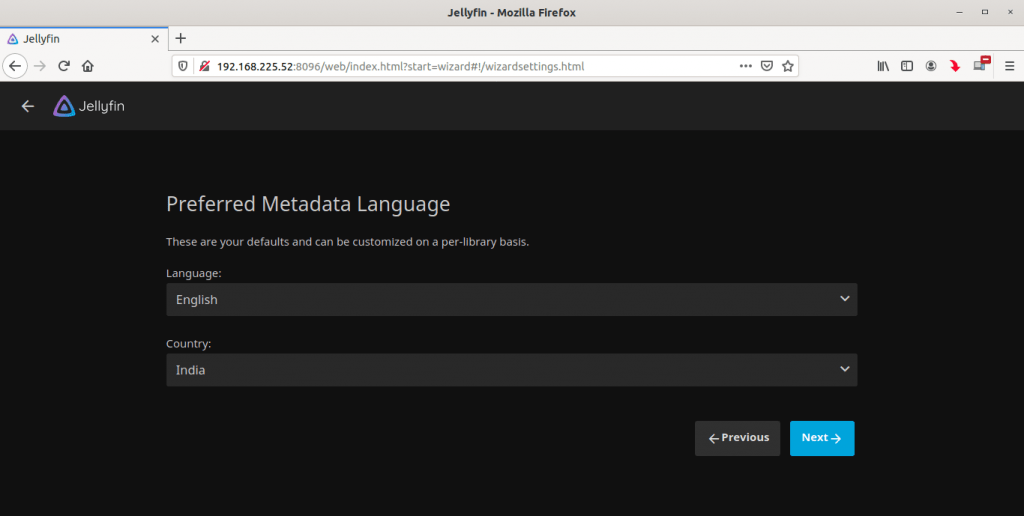Open the Firefox home page
This screenshot has height=516, width=1024.
point(88,66)
